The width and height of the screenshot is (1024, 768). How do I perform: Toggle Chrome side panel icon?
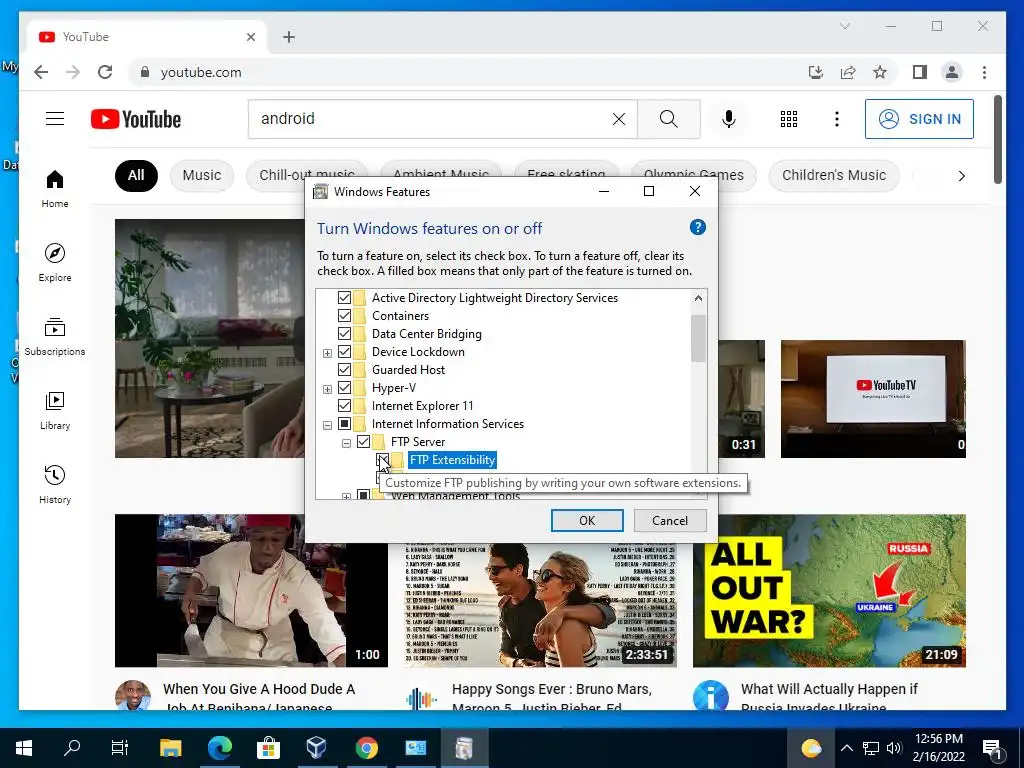[920, 72]
